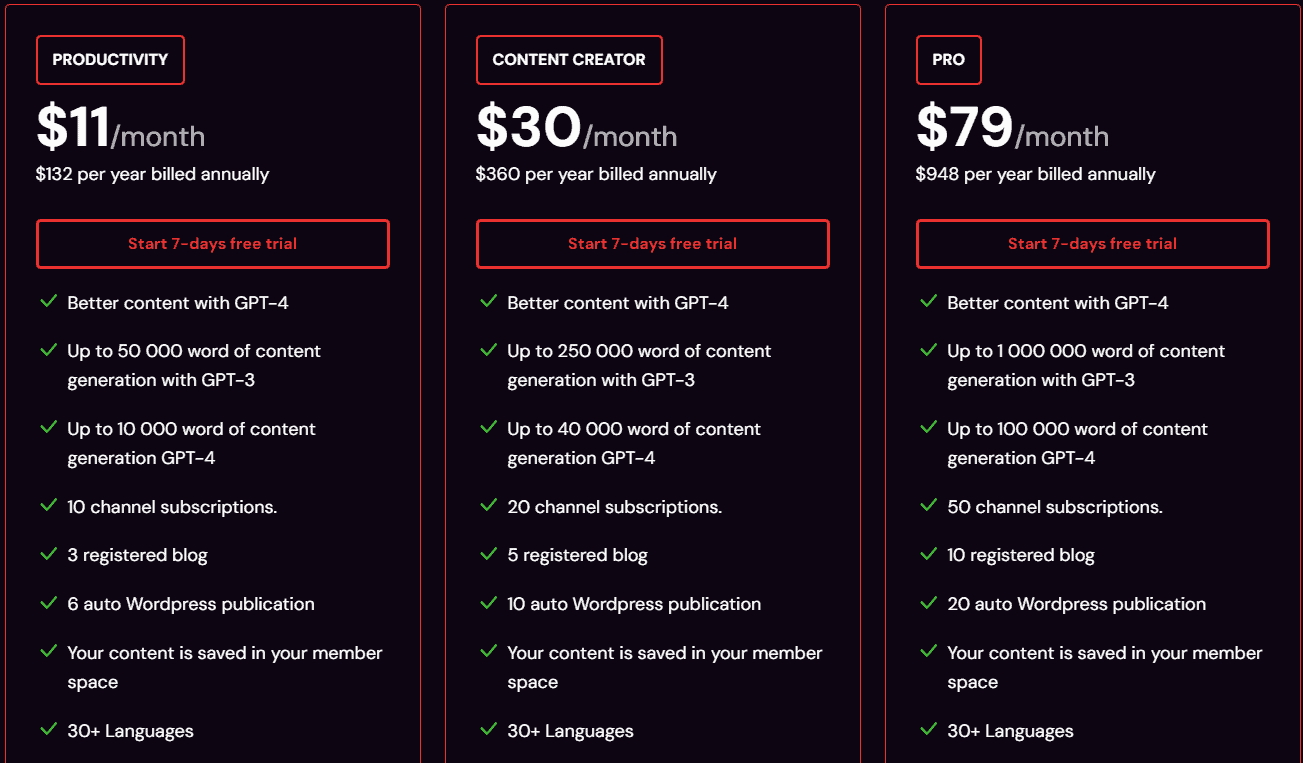Screen dimensions: 1303x763
Task: Select the checkmark next to 20 channel subscriptions
Action: (488, 507)
